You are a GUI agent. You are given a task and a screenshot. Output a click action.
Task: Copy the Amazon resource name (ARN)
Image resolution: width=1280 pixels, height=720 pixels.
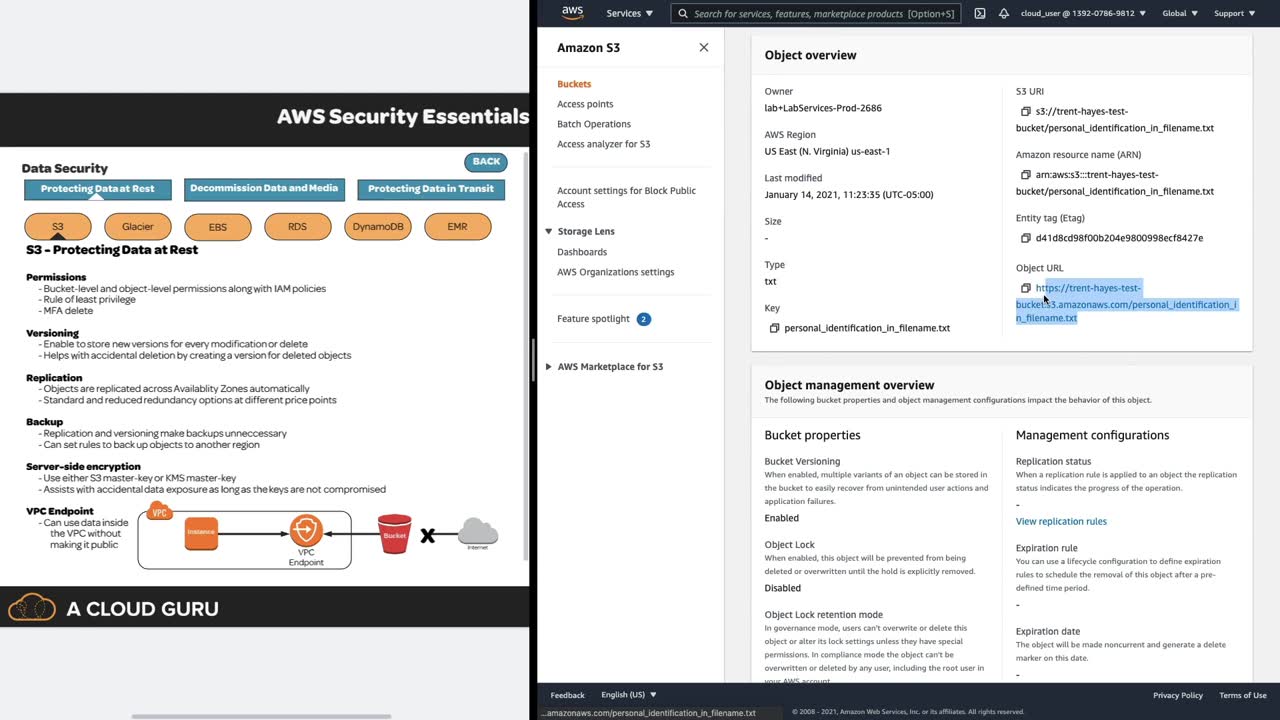[x=1025, y=175]
